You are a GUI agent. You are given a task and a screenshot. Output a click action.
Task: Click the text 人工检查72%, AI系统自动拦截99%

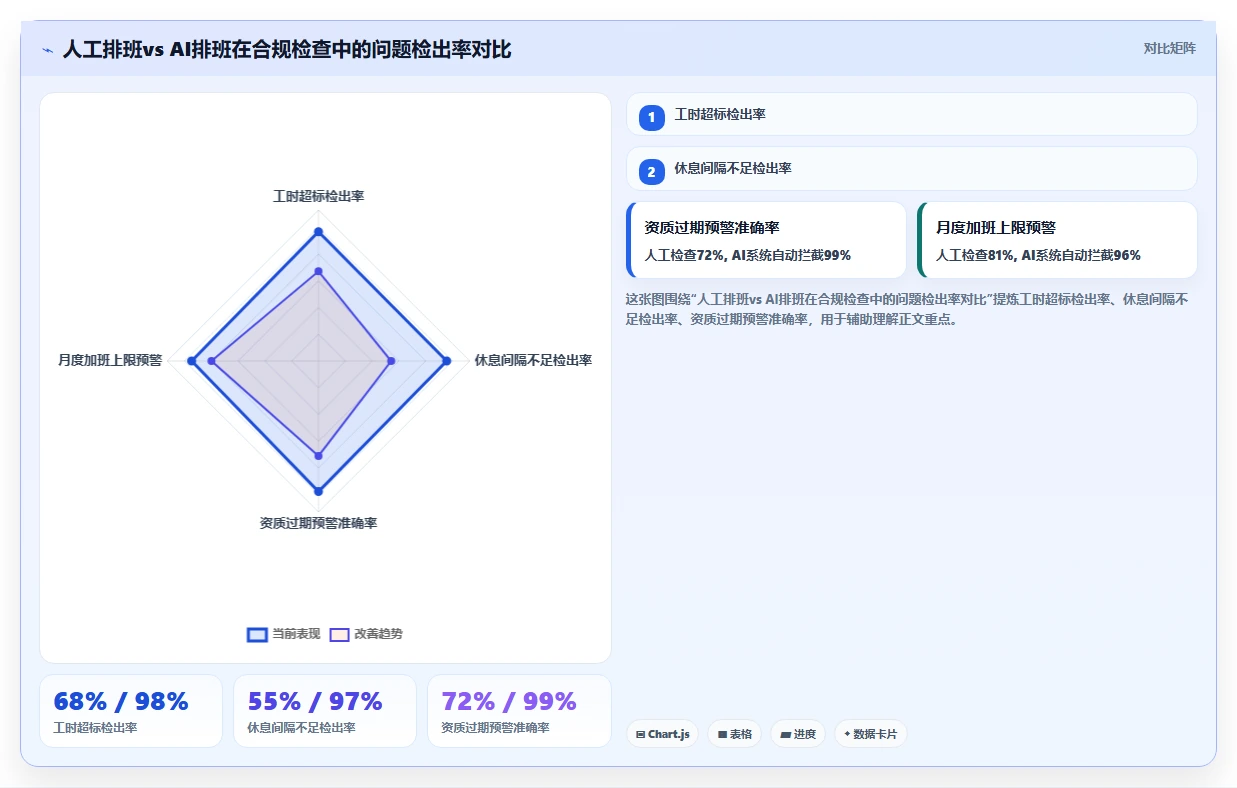pos(748,255)
